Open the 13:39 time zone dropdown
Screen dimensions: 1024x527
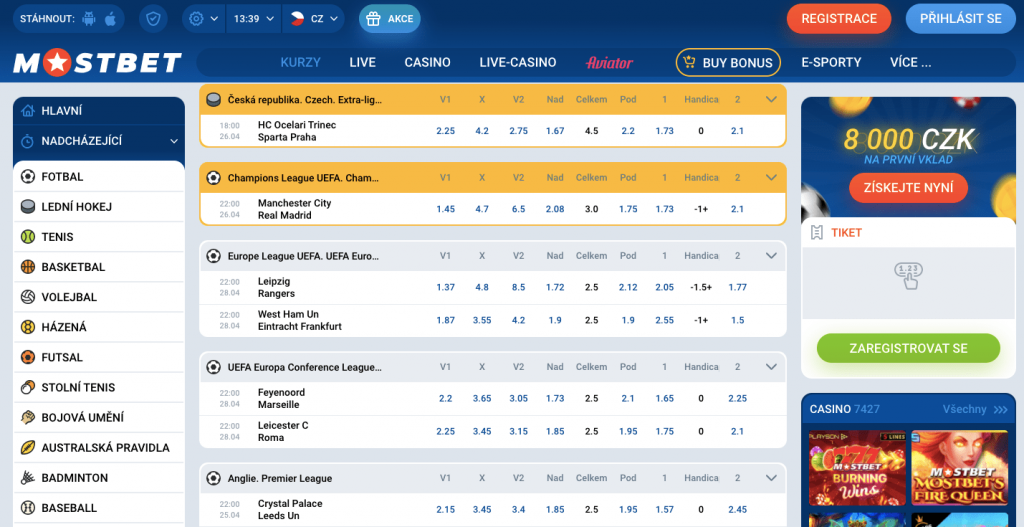pyautogui.click(x=253, y=18)
